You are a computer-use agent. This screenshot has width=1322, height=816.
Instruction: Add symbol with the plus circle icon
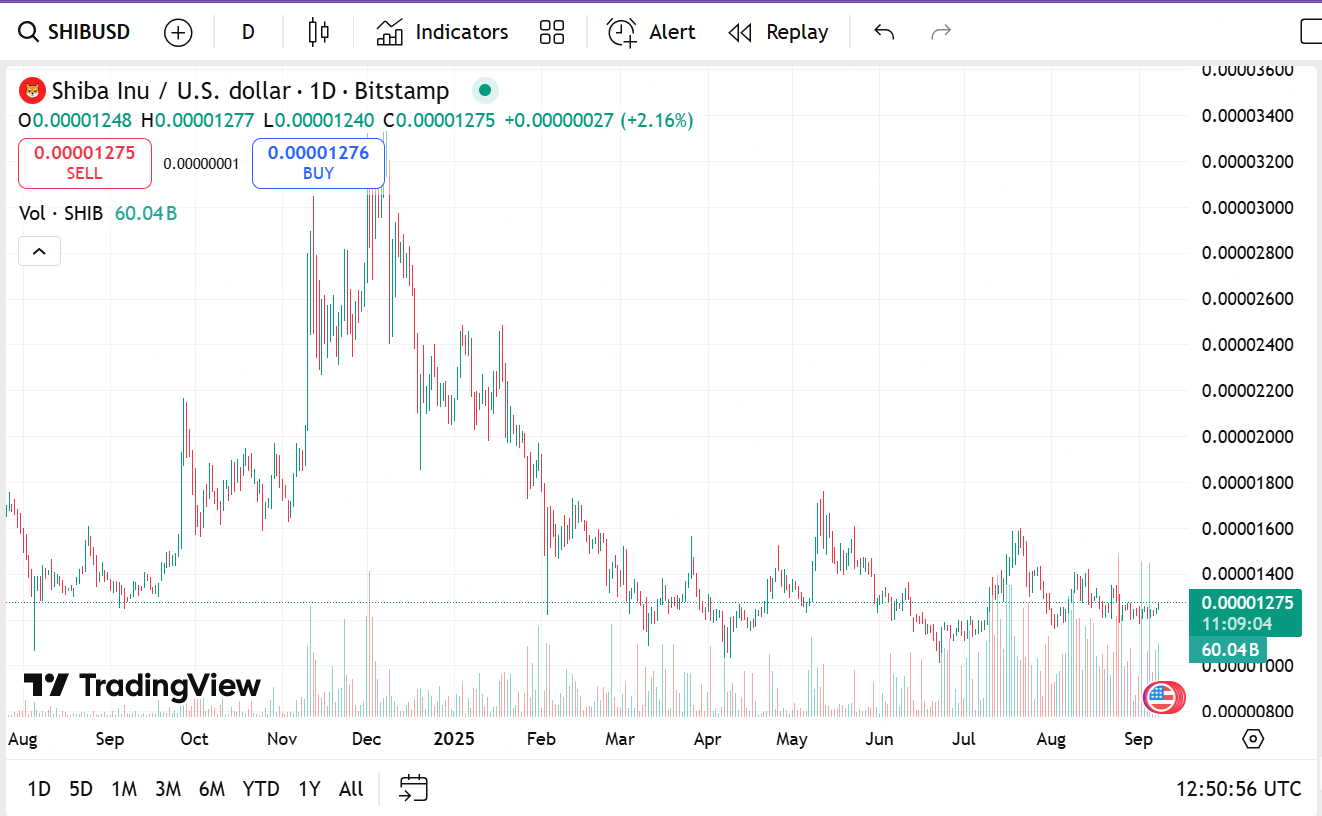point(178,32)
